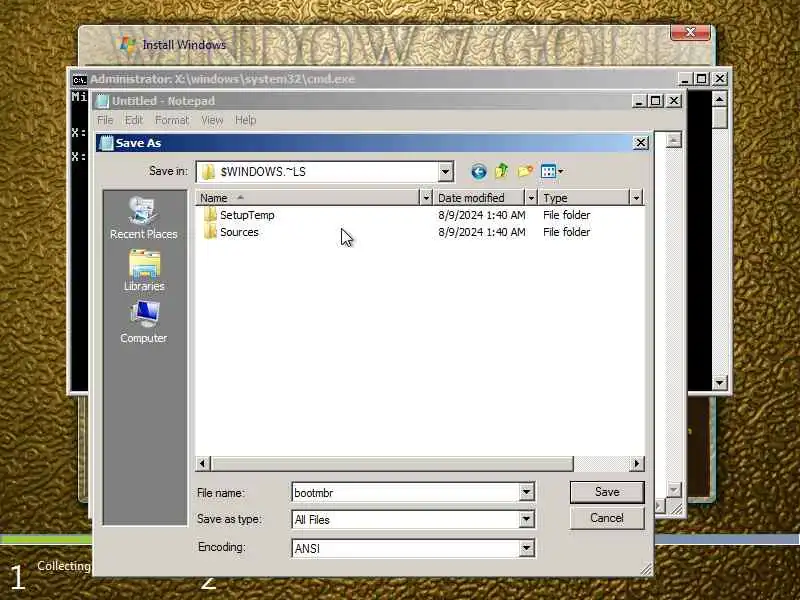Open Notepad Help menu

(x=245, y=120)
